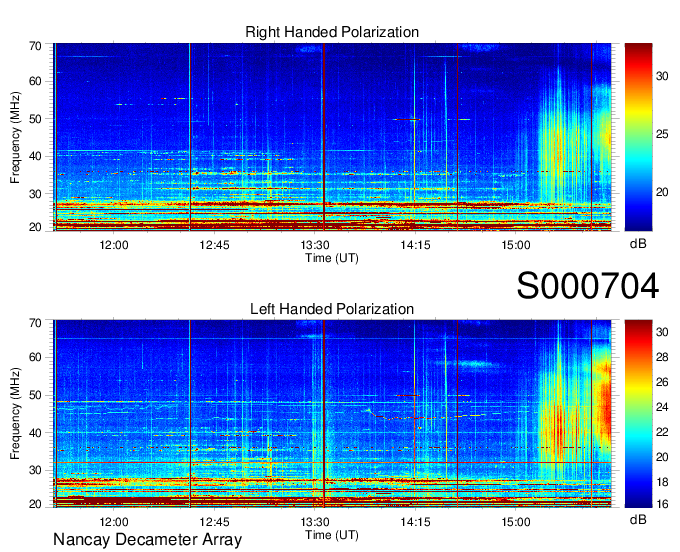Click the left-handed plot's dB colorbar
Viewport: 680px width, 552px height.
coord(638,413)
